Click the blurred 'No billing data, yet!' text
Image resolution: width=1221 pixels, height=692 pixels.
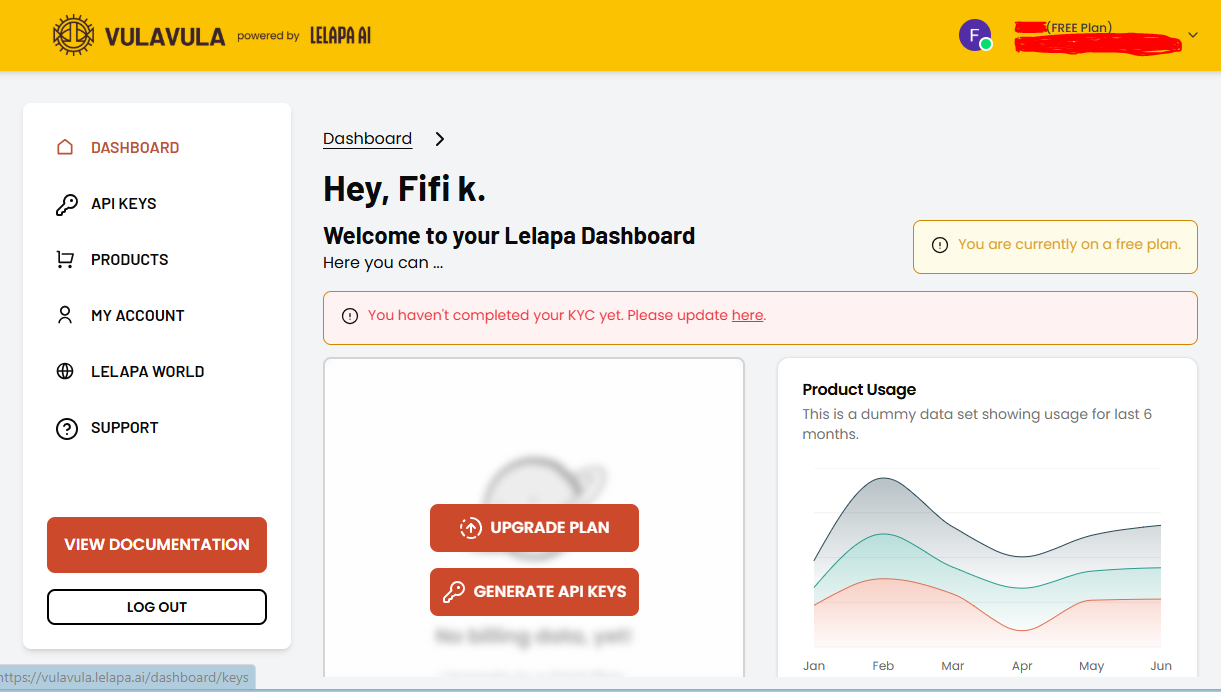(534, 636)
